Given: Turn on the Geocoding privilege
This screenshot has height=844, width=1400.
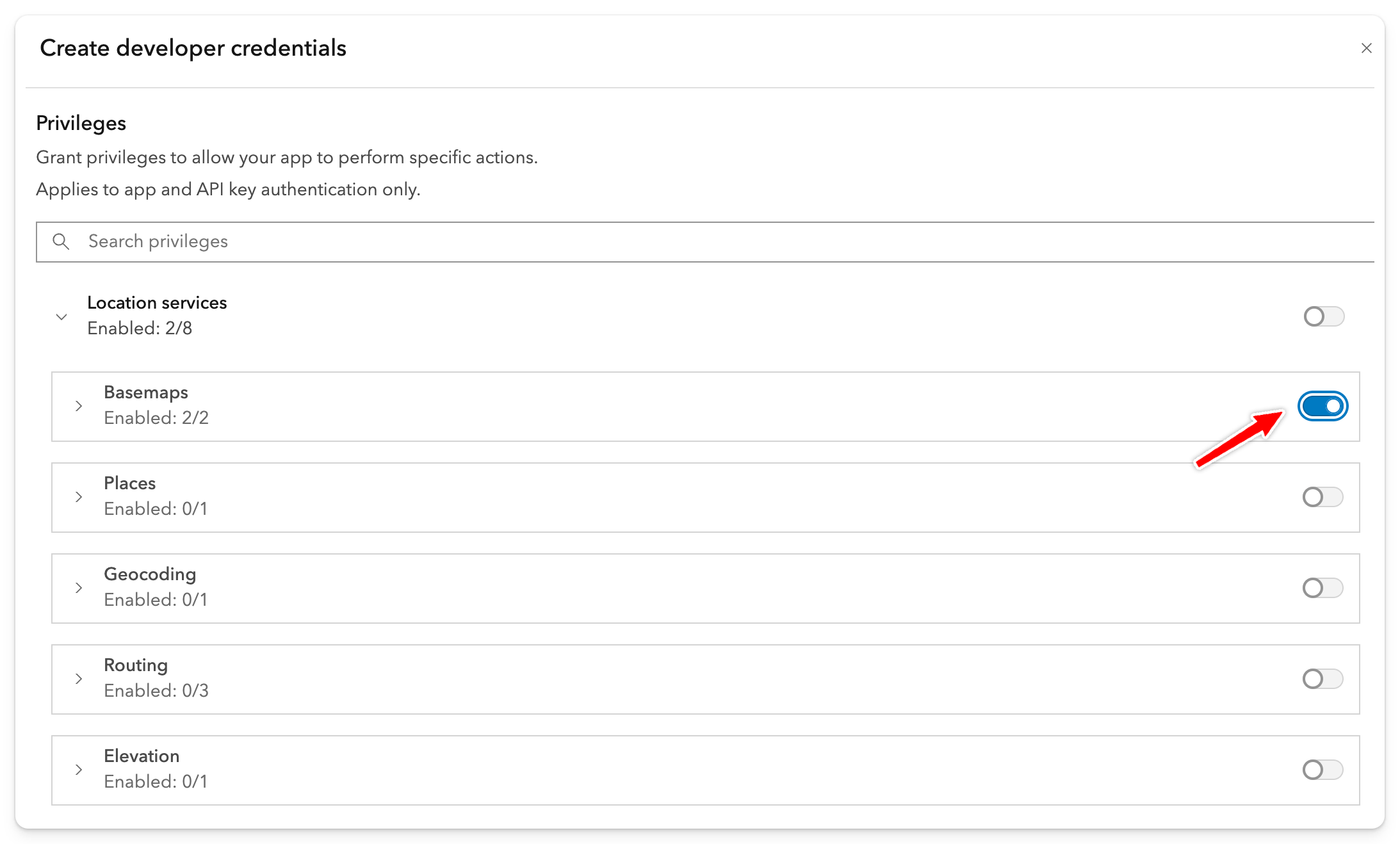Looking at the screenshot, I should coord(1323,588).
